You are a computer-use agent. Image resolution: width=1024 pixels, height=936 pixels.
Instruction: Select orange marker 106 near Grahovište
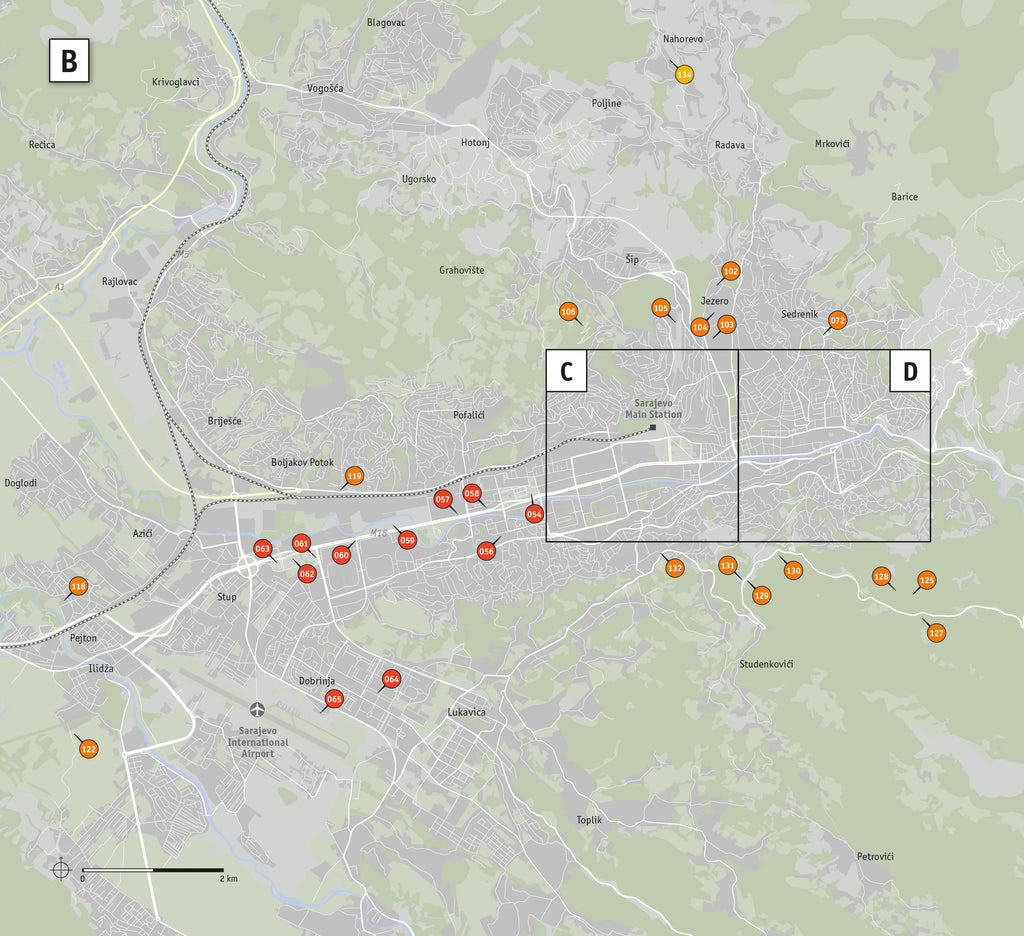(x=568, y=312)
